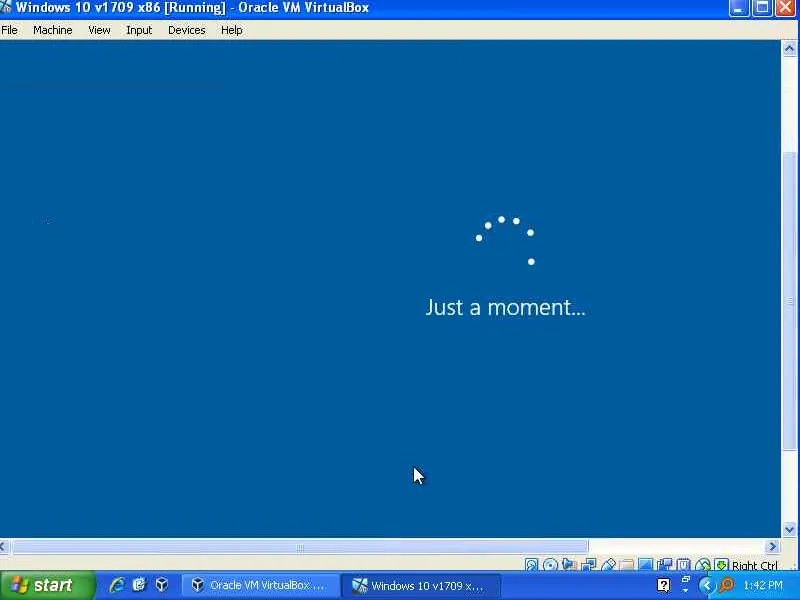Click the orange magnifier tray icon
Screen dimensions: 800x600
click(727, 585)
